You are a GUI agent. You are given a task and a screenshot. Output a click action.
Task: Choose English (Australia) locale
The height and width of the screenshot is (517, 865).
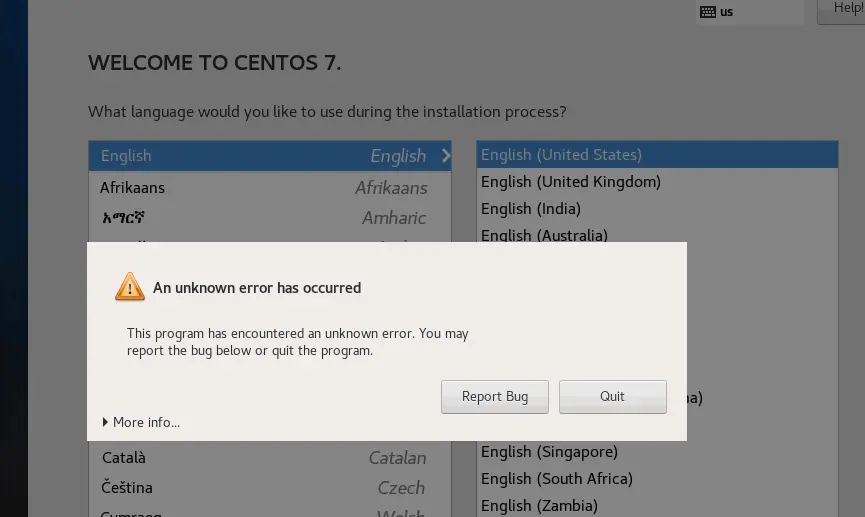click(x=657, y=234)
